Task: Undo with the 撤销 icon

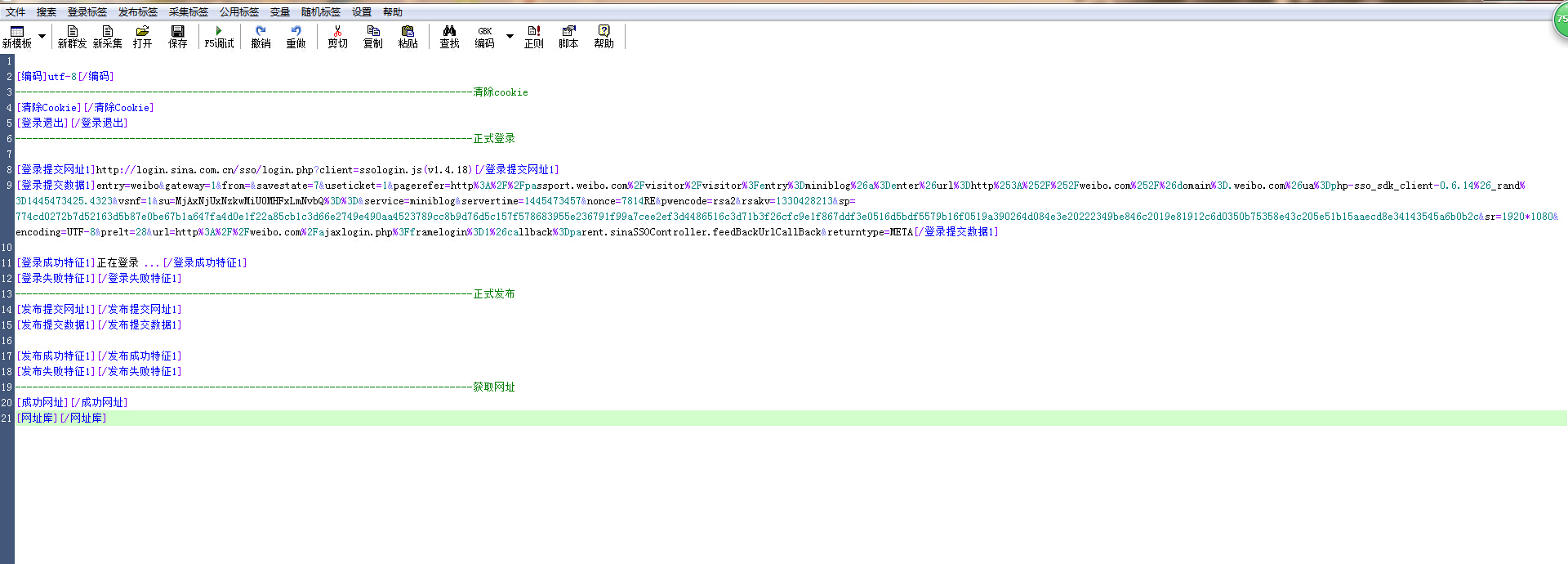Action: (261, 36)
